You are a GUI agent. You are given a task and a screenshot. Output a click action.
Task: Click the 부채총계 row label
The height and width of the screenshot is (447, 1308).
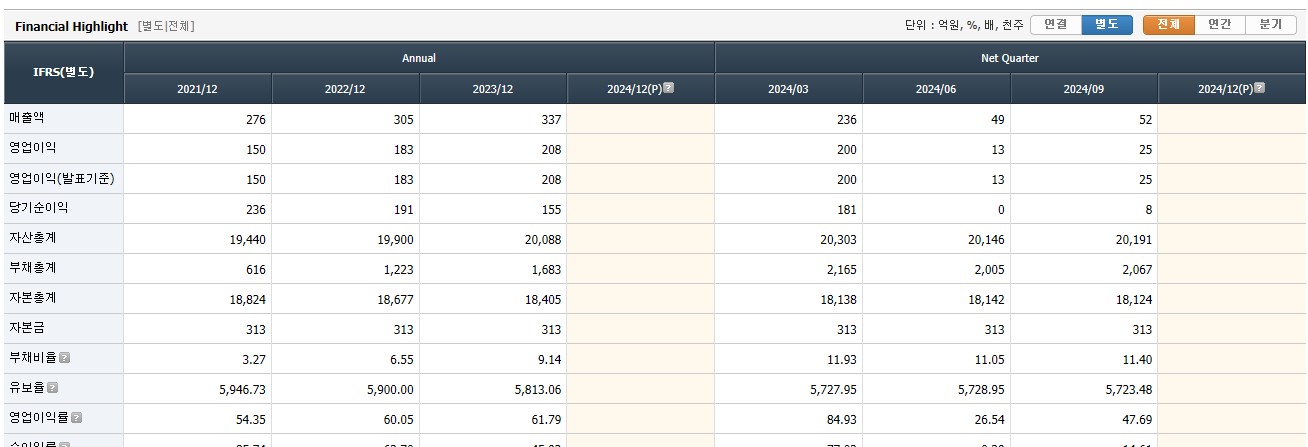tap(33, 268)
